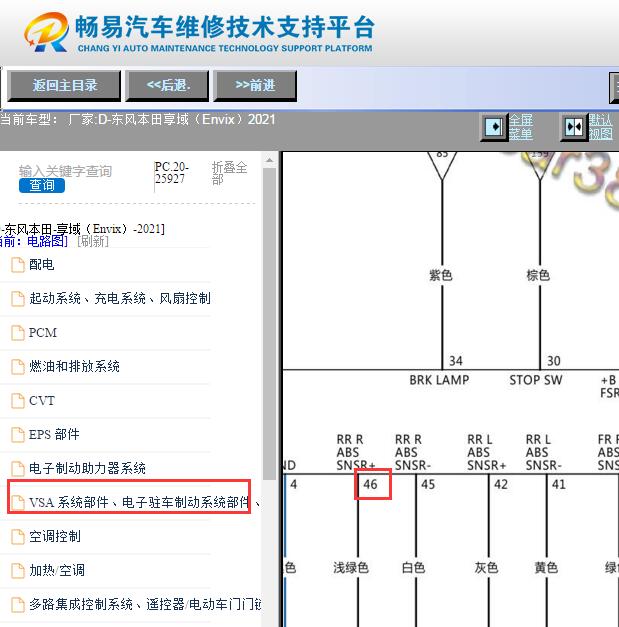
Task: Click the 棕色 wire color label
Action: (538, 275)
